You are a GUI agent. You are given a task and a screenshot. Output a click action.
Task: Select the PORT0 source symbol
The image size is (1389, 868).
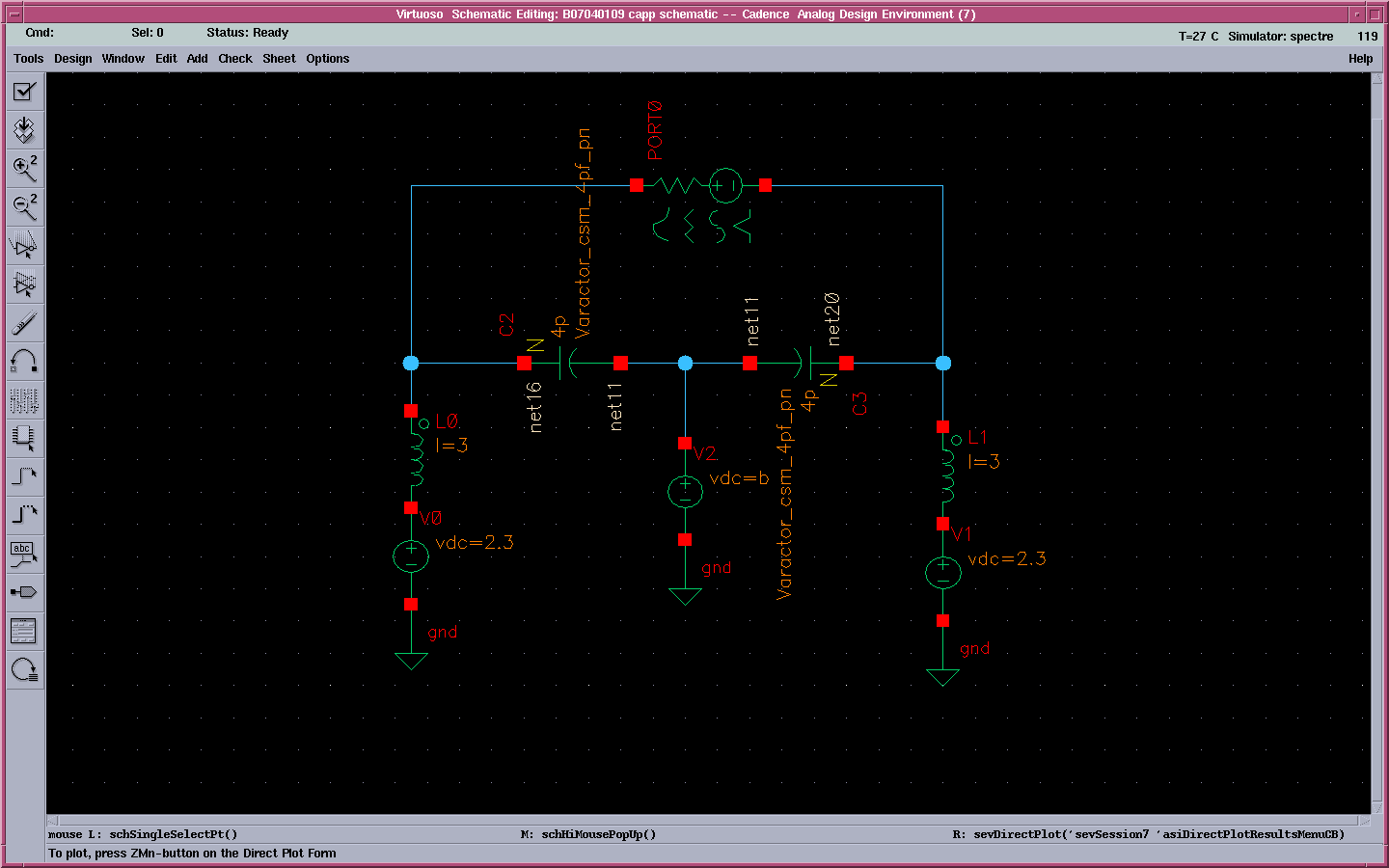point(701,185)
